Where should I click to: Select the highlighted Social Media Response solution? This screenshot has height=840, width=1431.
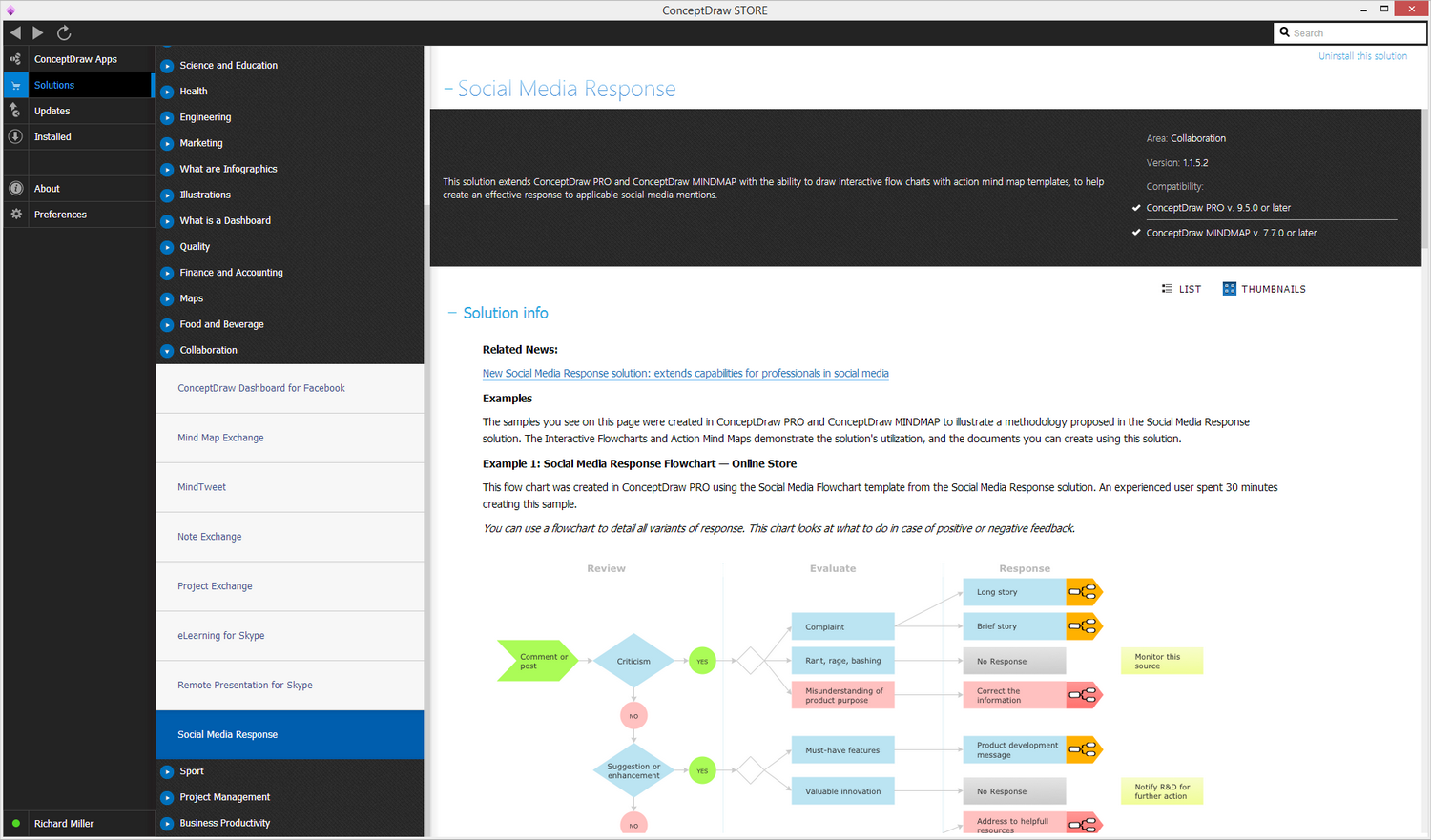coord(290,735)
